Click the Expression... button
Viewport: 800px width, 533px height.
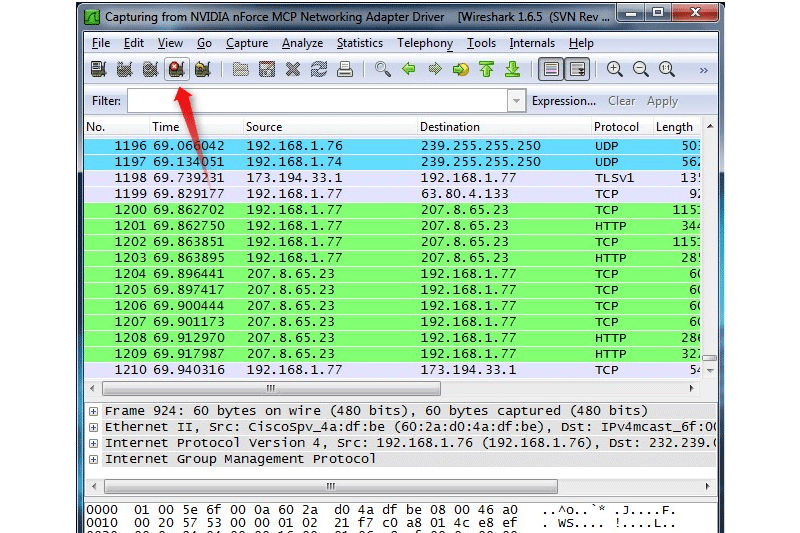564,101
